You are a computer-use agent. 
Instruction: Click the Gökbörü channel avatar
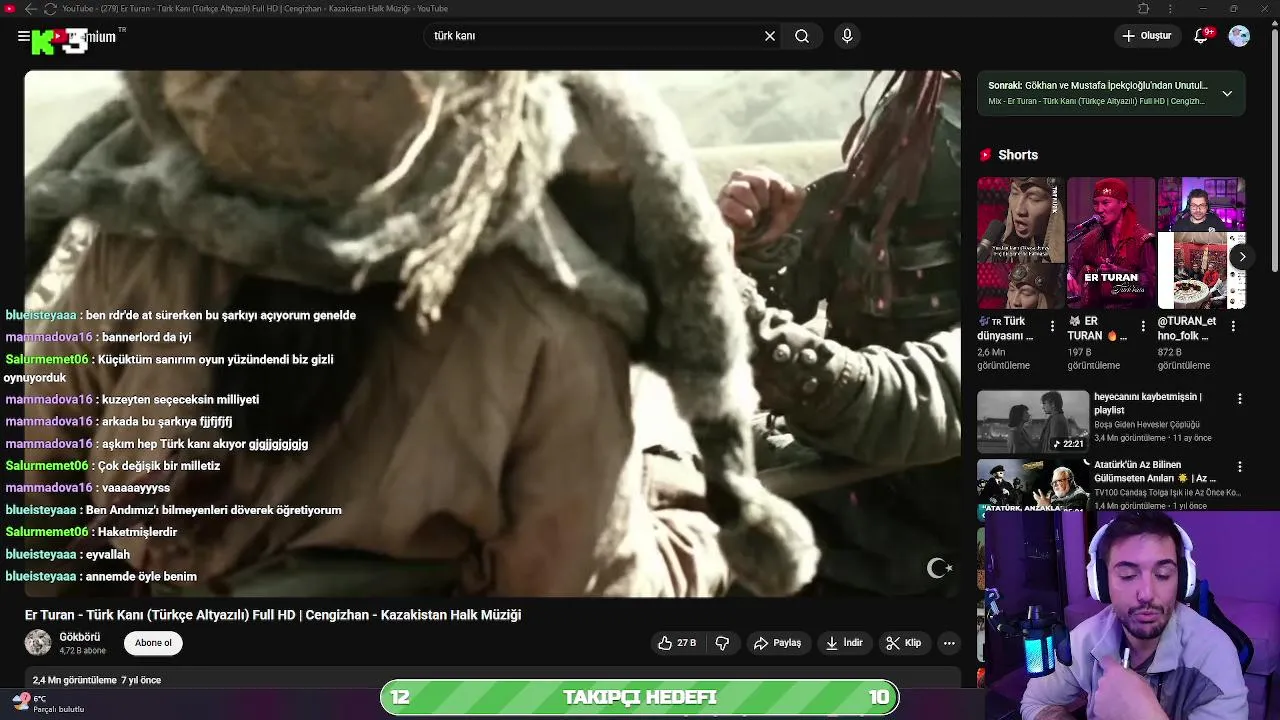click(x=38, y=643)
